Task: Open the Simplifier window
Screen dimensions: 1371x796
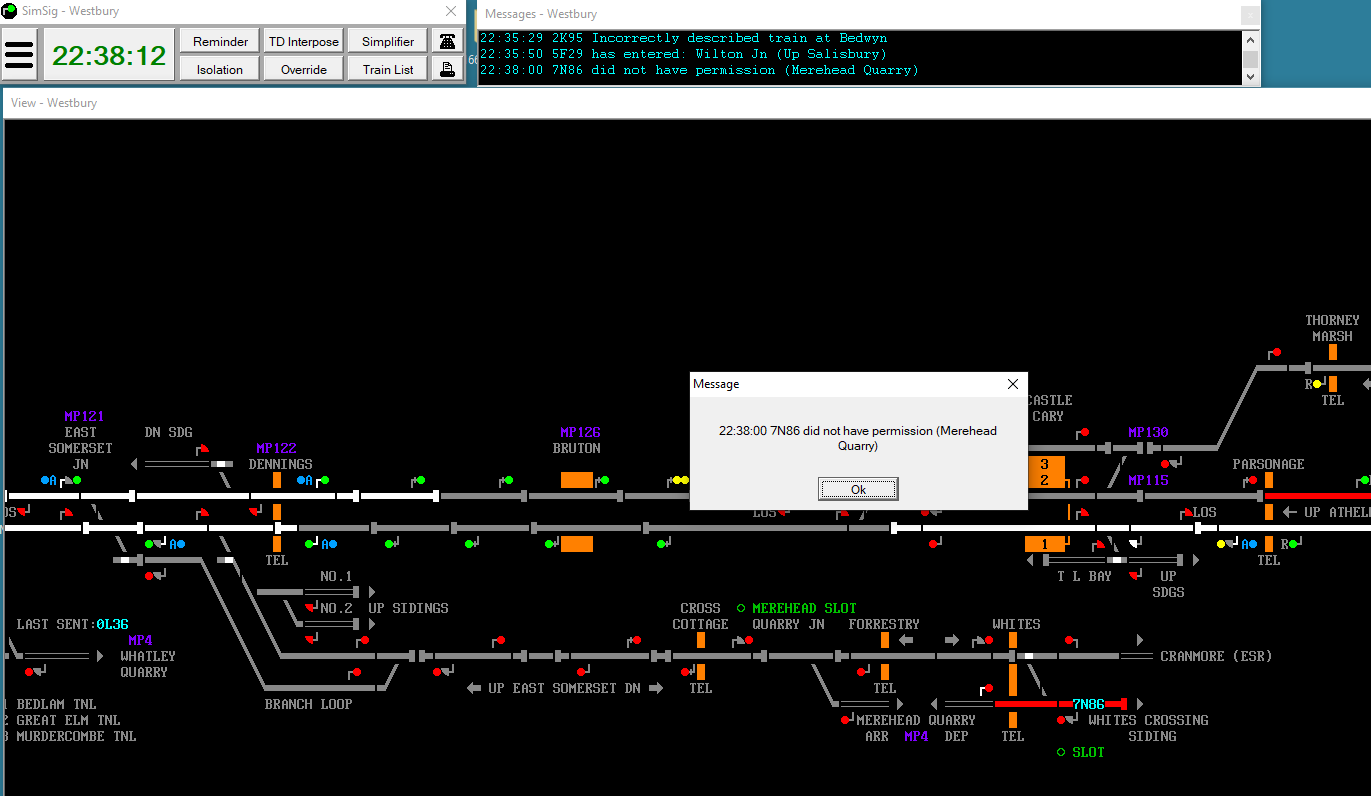Action: tap(388, 41)
